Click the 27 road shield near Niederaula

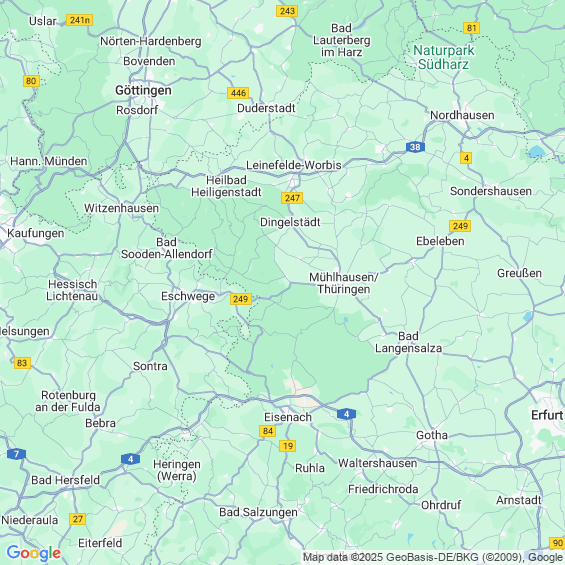77,519
